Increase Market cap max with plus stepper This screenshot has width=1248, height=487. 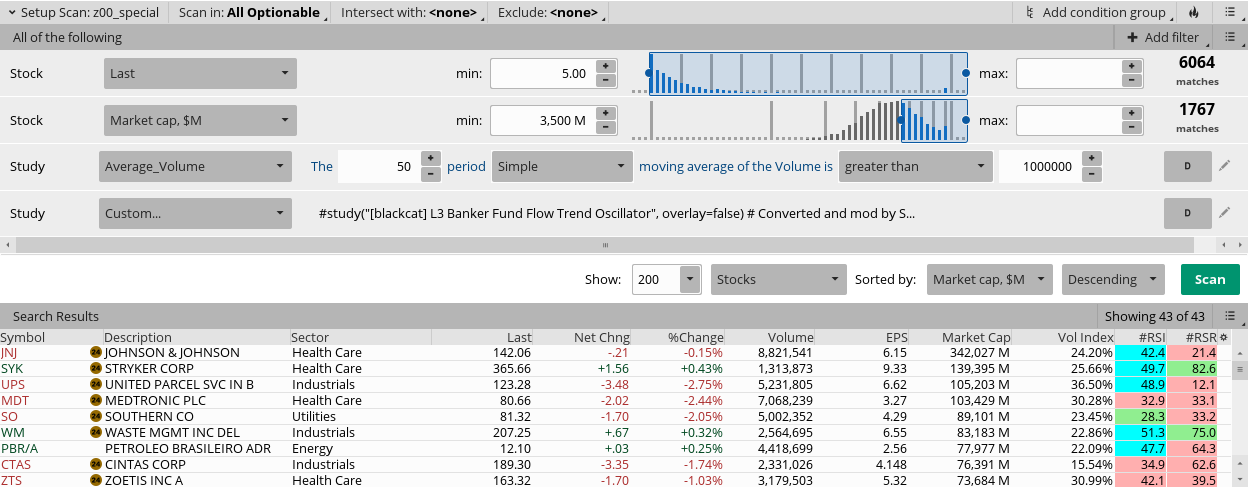coord(1131,113)
